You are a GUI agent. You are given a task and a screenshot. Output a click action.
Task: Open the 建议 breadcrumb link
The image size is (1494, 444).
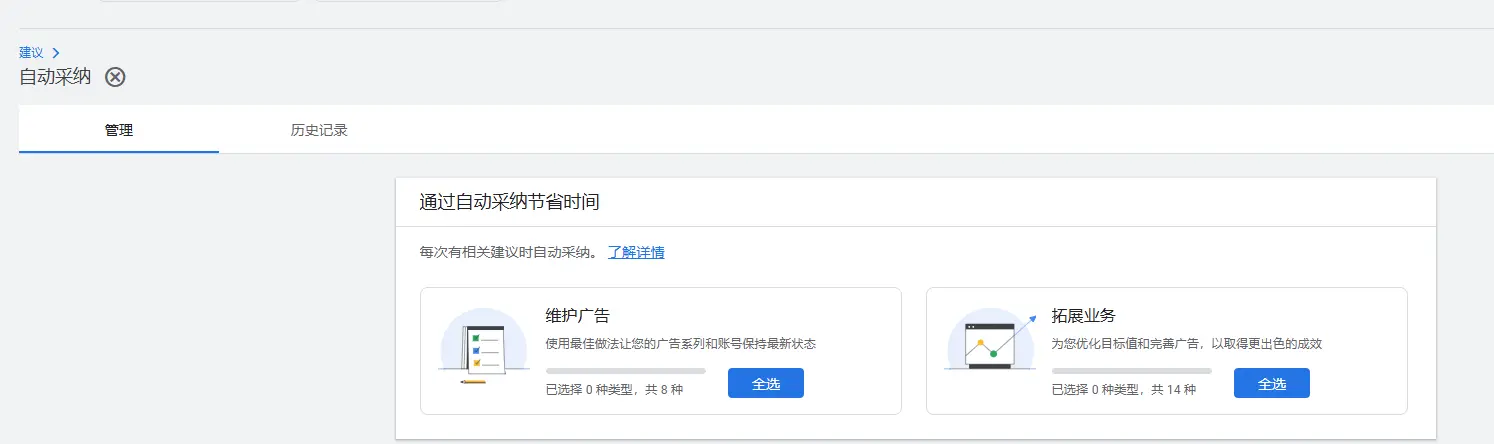point(31,52)
